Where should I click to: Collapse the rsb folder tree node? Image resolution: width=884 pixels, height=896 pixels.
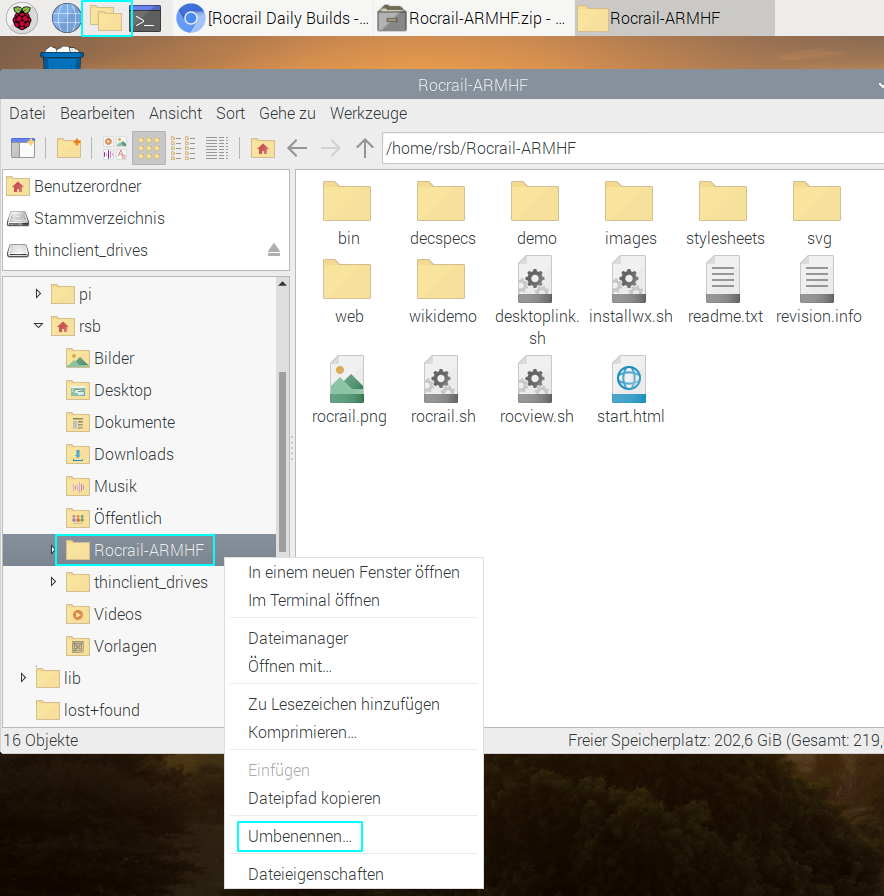point(39,326)
